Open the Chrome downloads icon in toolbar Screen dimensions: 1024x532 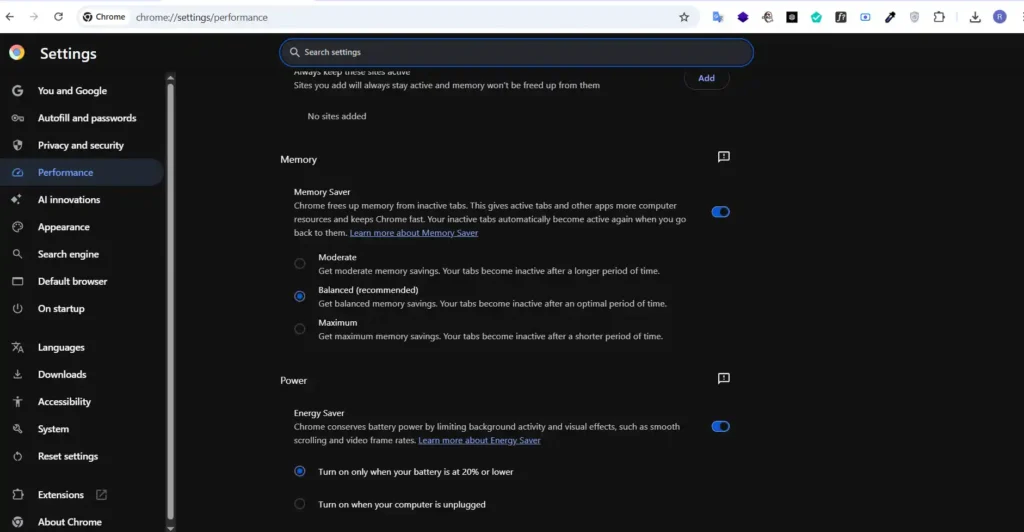(x=975, y=17)
